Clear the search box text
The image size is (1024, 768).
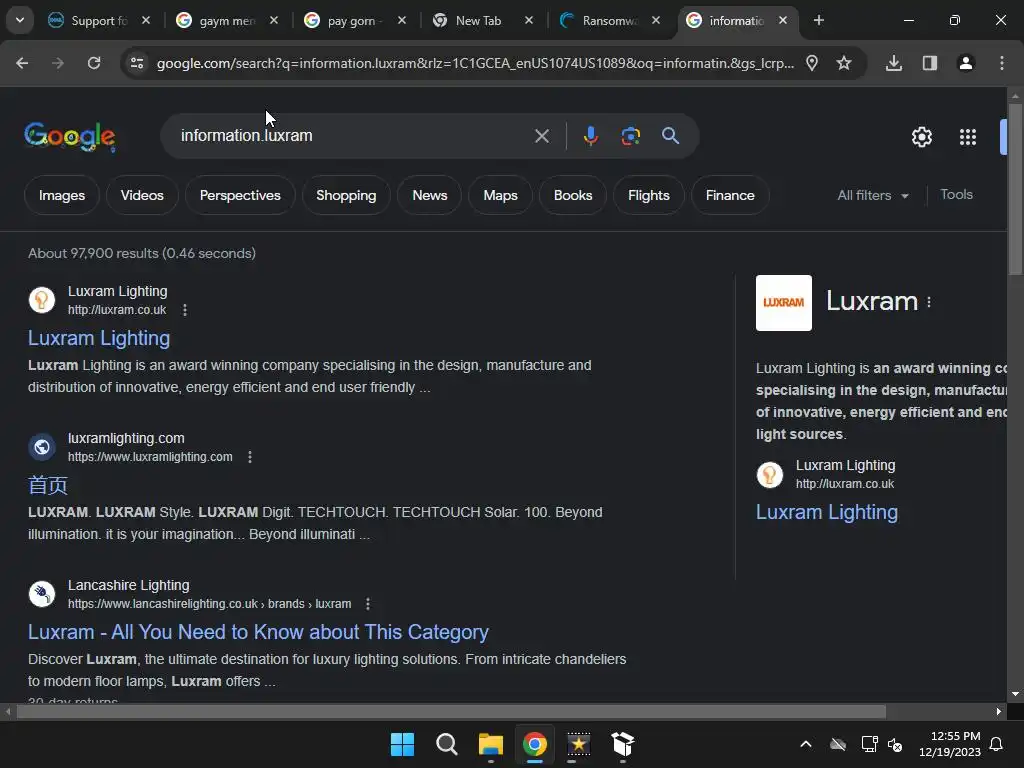pyautogui.click(x=541, y=136)
